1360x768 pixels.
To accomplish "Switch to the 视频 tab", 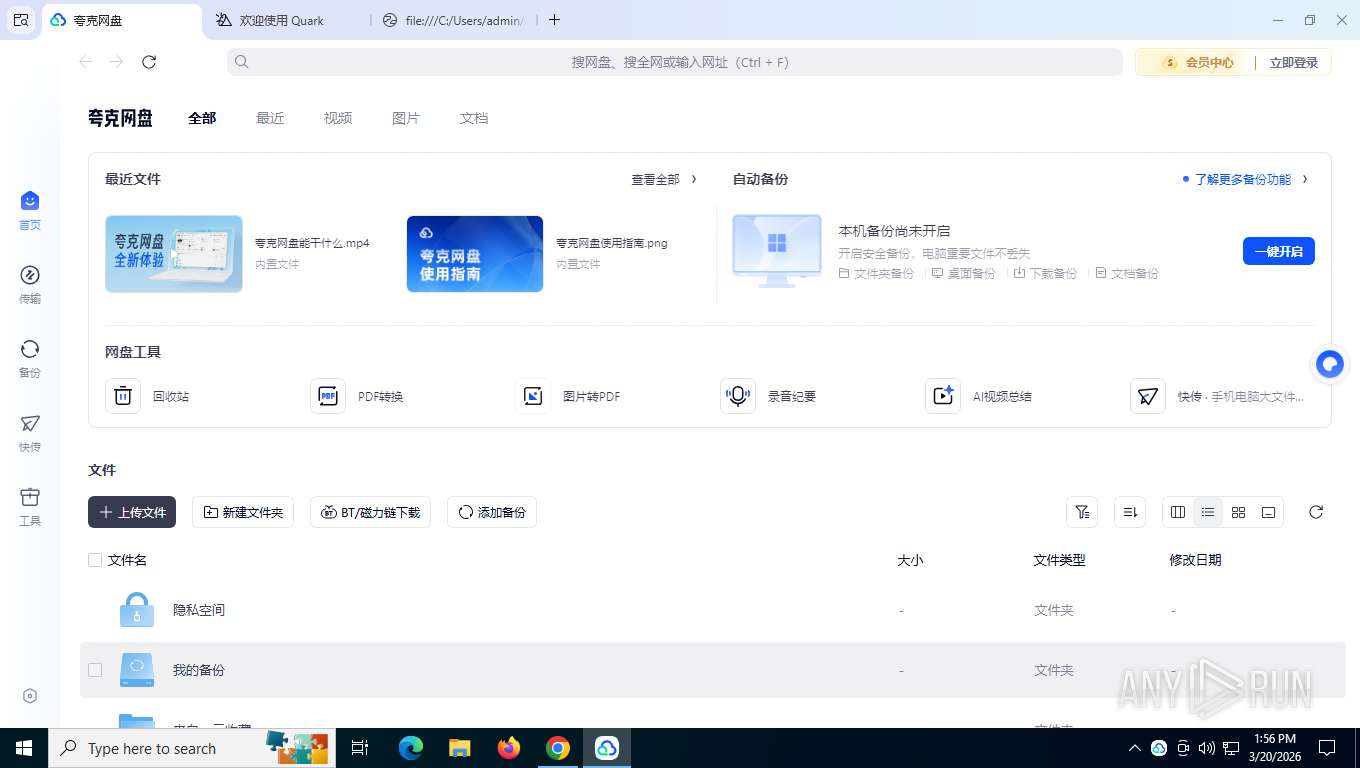I will (338, 118).
